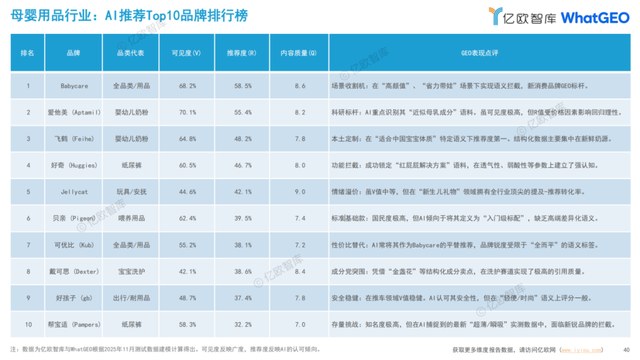The height and width of the screenshot is (360, 640).
Task: Click recommendation value 58.5% for Babycare
Action: click(243, 86)
